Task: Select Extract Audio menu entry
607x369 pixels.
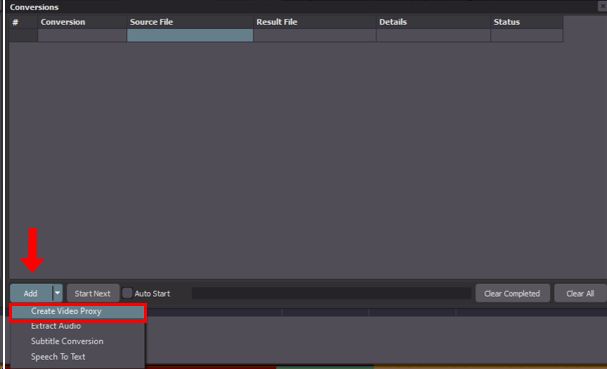Action: [78, 326]
